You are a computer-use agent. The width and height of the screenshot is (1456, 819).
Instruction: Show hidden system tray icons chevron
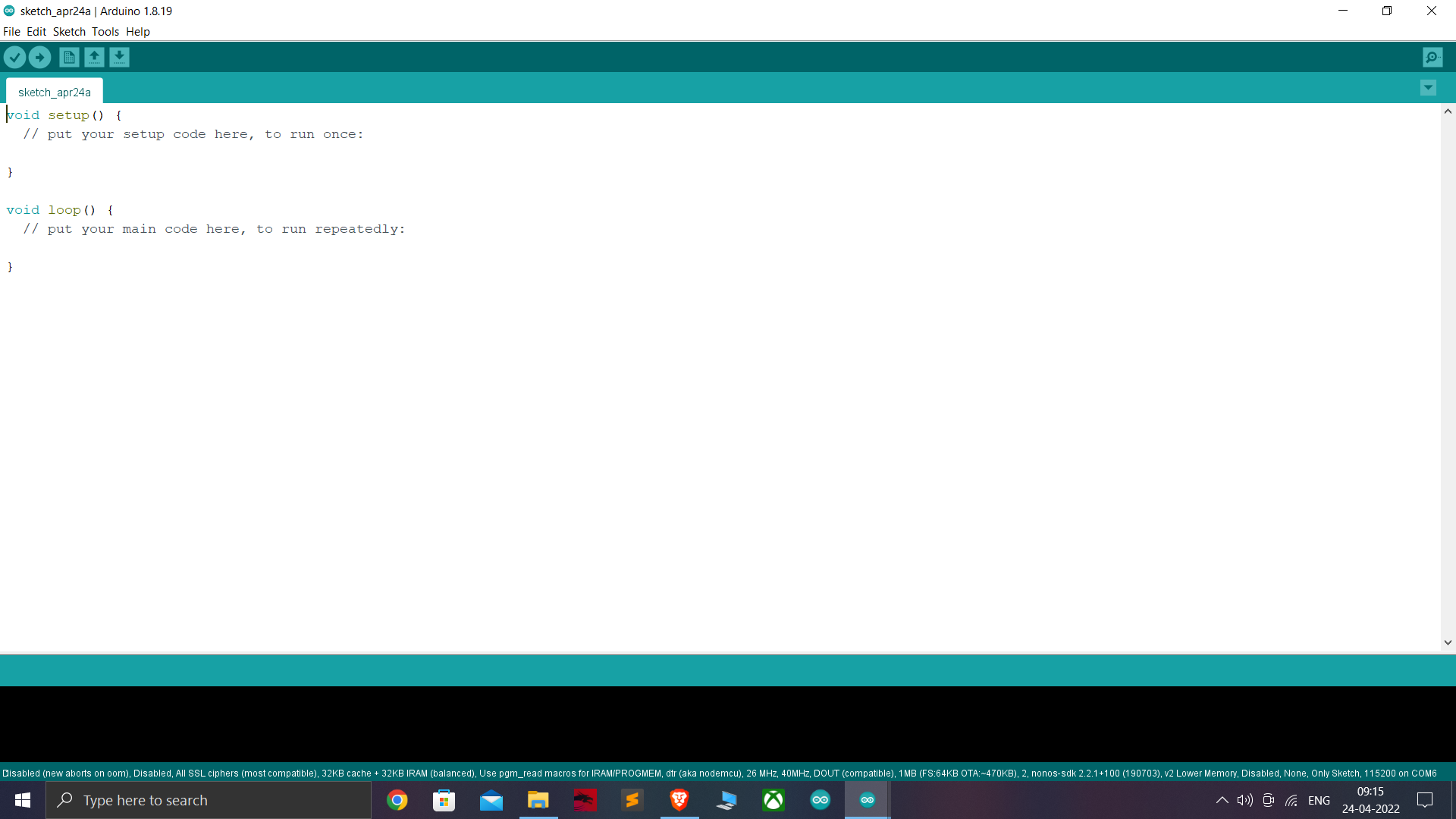pyautogui.click(x=1222, y=800)
